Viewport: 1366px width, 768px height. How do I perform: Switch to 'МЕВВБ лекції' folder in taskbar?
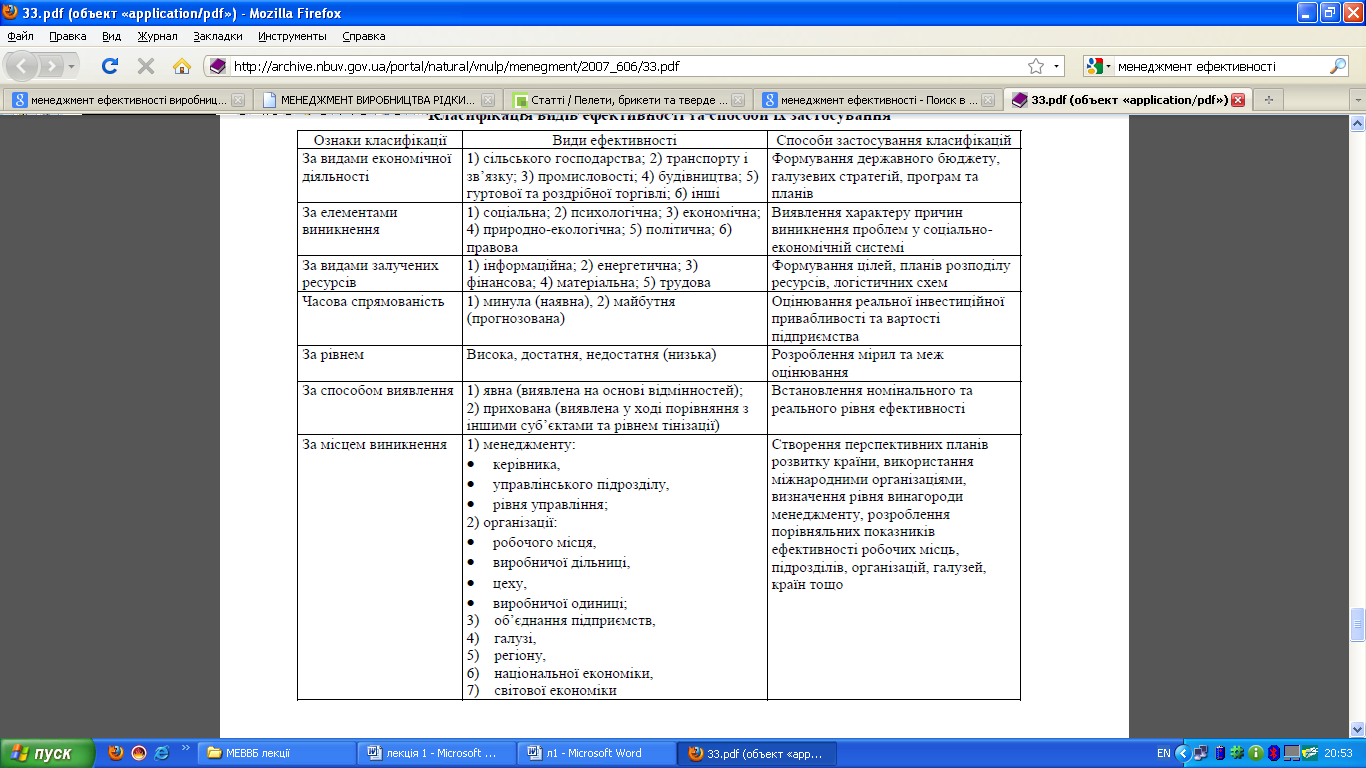coord(277,753)
